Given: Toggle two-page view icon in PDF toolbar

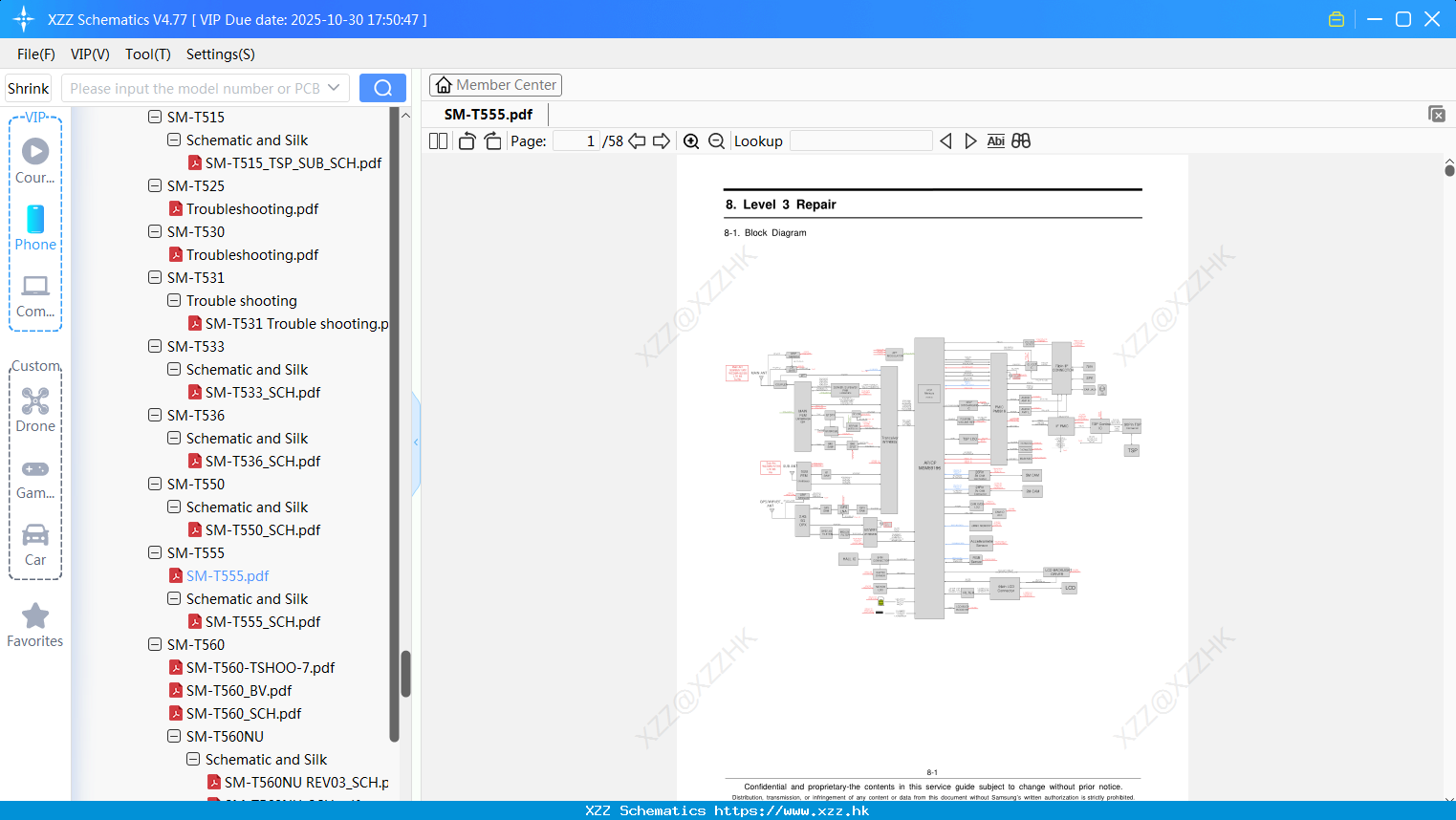Looking at the screenshot, I should point(438,140).
